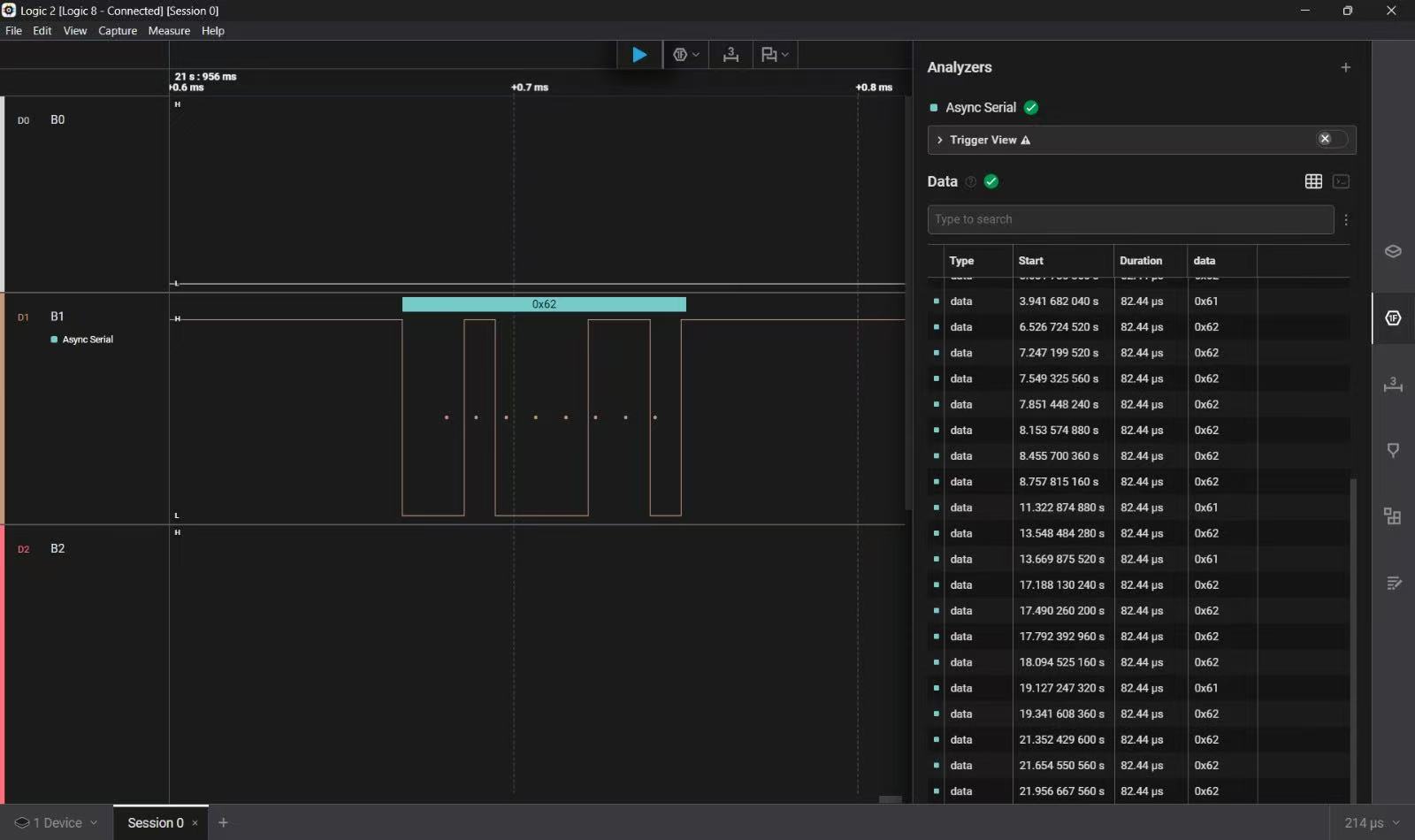Add a new analyzer with plus icon

click(1345, 67)
